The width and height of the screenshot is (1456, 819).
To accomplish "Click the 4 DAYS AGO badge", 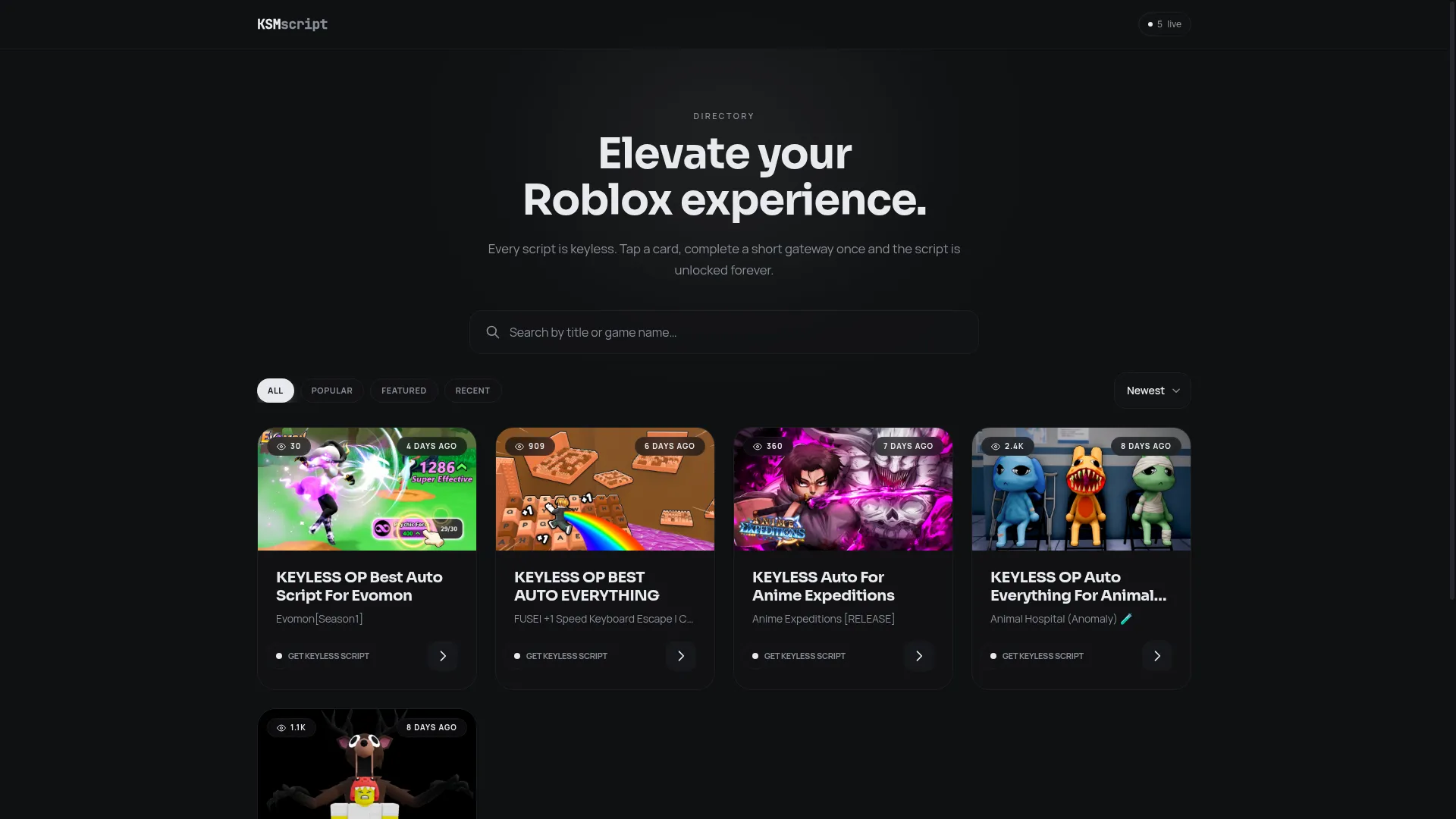I will tap(431, 446).
